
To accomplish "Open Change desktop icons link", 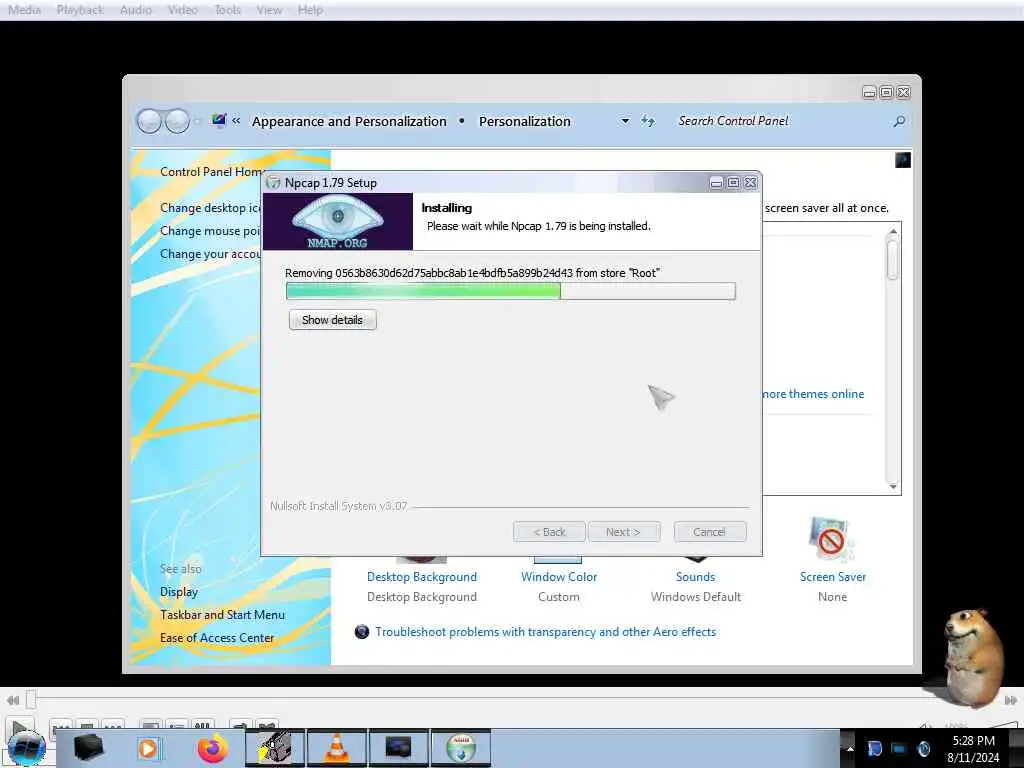I will [x=210, y=208].
